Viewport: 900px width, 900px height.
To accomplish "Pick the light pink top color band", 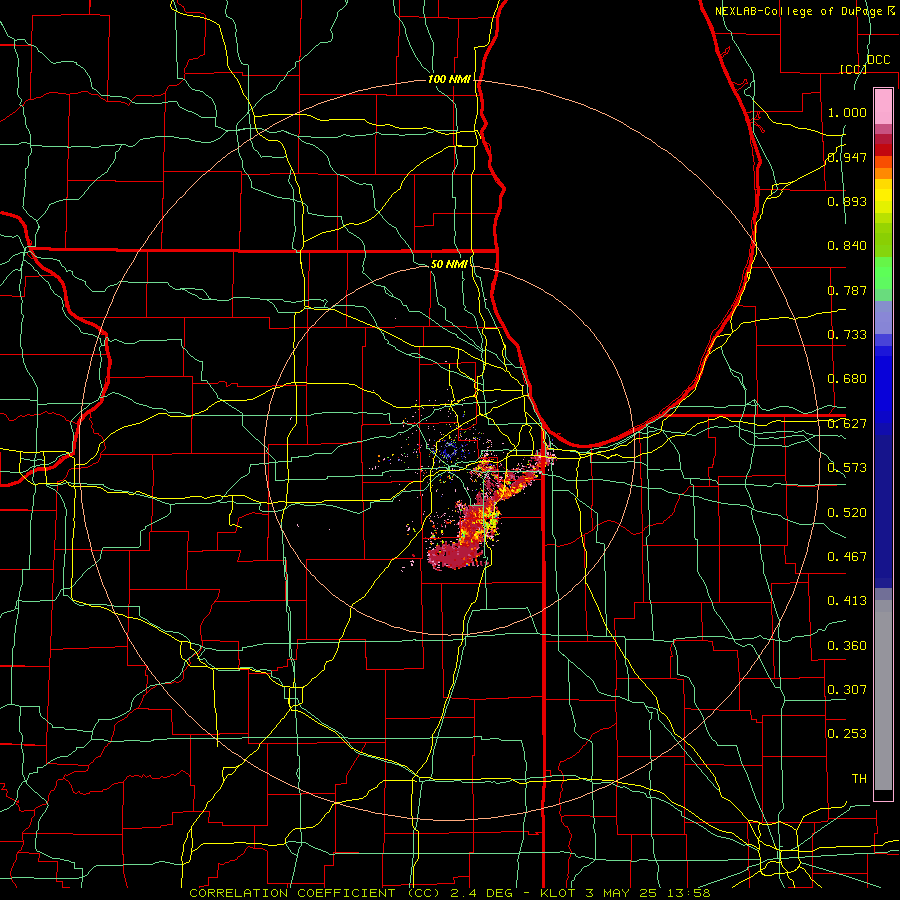I will click(883, 106).
